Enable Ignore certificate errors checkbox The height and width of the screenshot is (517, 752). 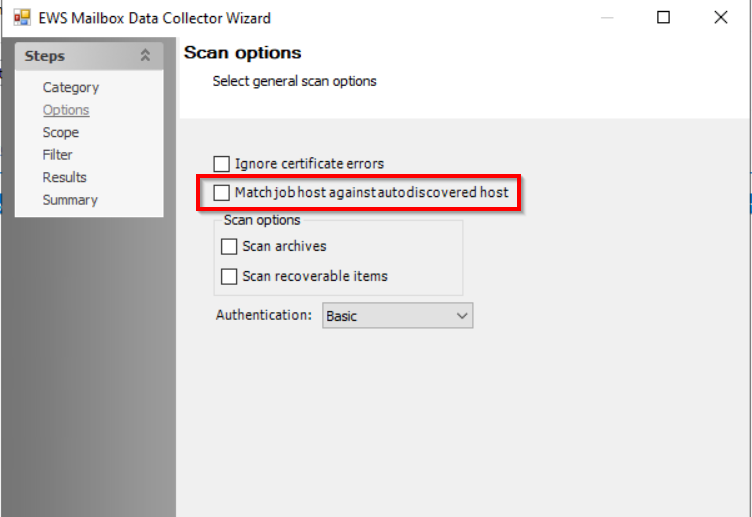point(222,163)
